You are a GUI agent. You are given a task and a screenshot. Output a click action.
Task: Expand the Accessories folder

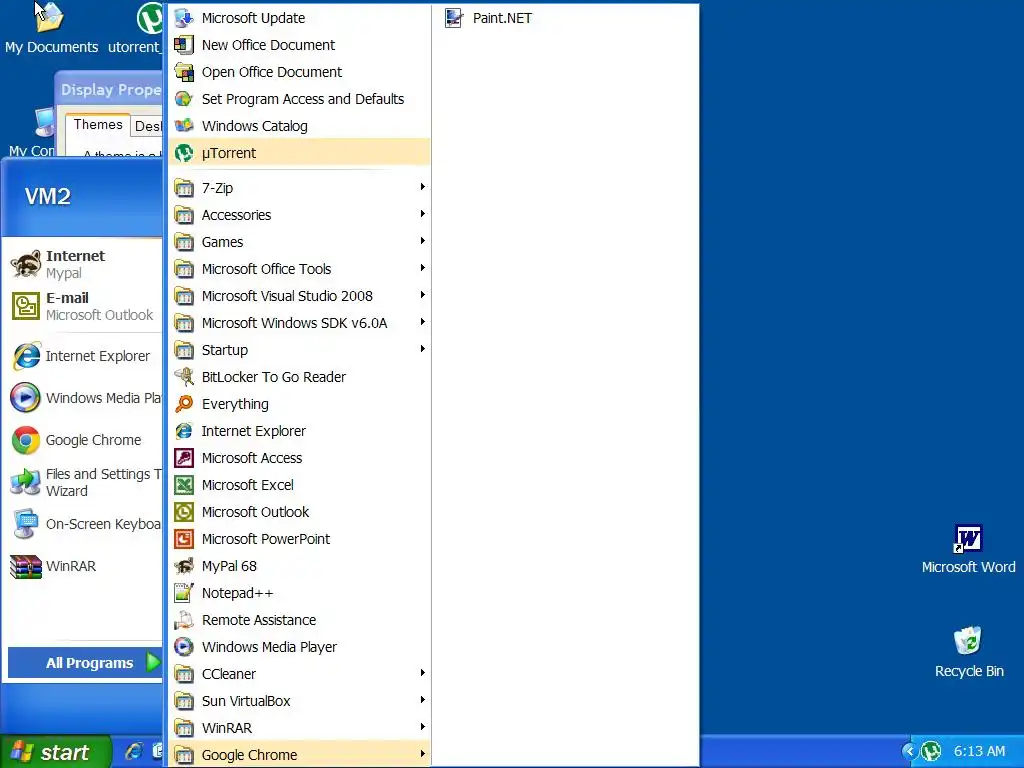299,215
